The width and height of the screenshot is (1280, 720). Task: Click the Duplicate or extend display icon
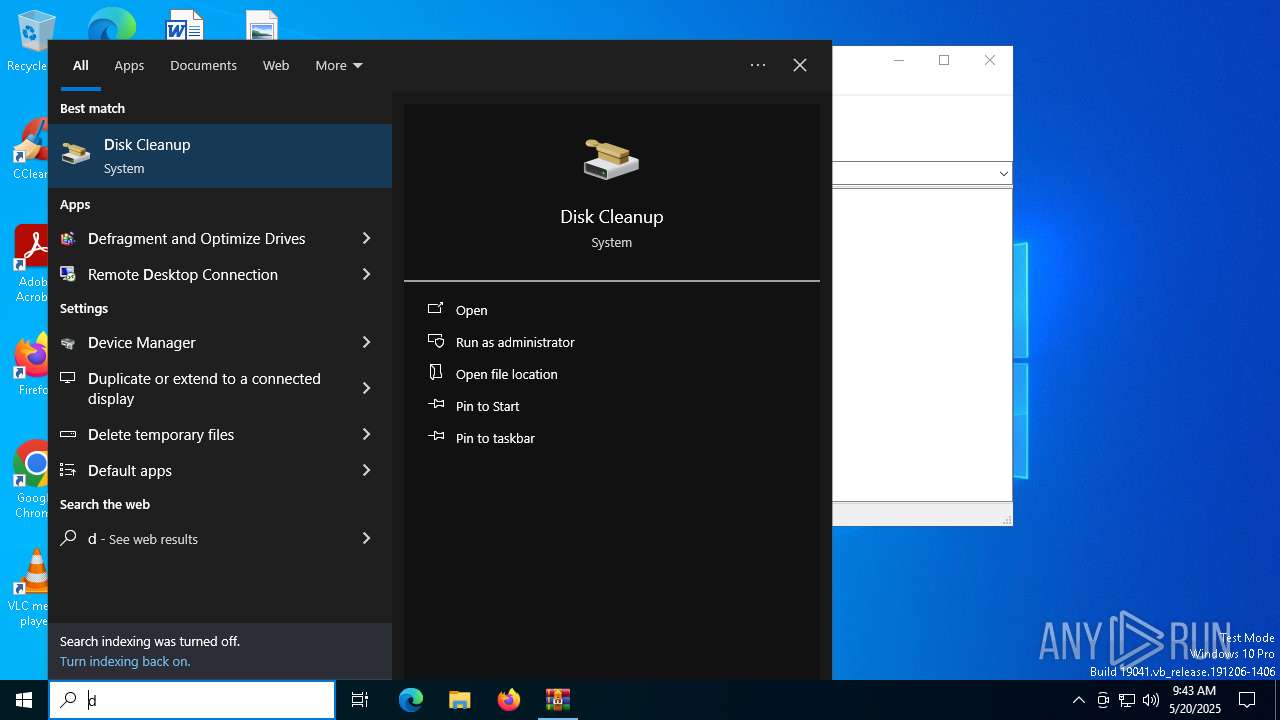point(68,378)
